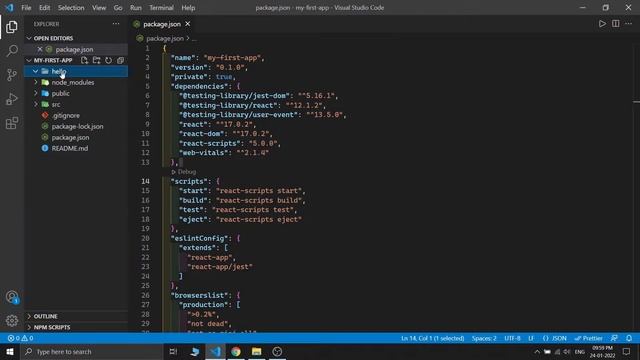Change indentation Spaces: 2 setting
Image resolution: width=640 pixels, height=360 pixels.
[484, 338]
